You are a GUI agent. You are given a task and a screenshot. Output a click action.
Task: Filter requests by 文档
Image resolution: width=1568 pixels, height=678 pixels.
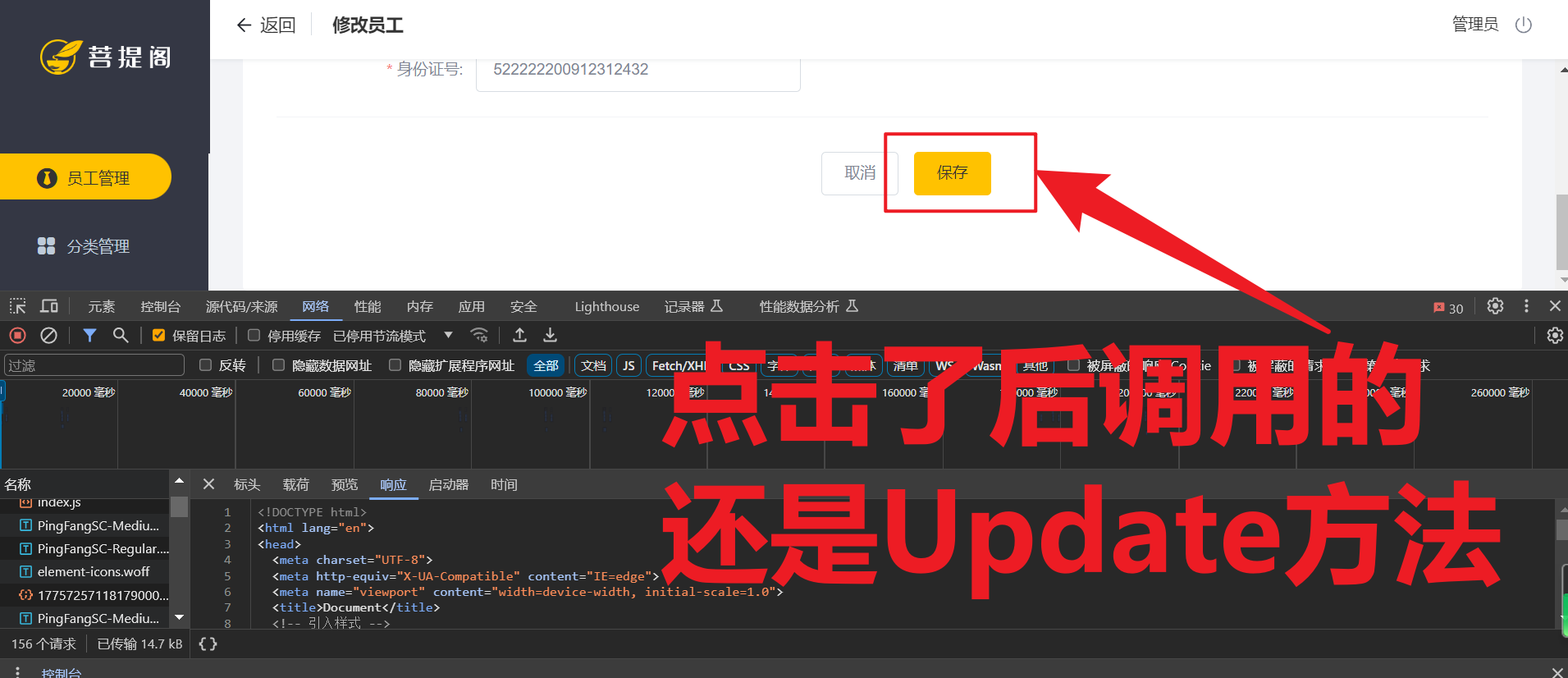point(593,365)
